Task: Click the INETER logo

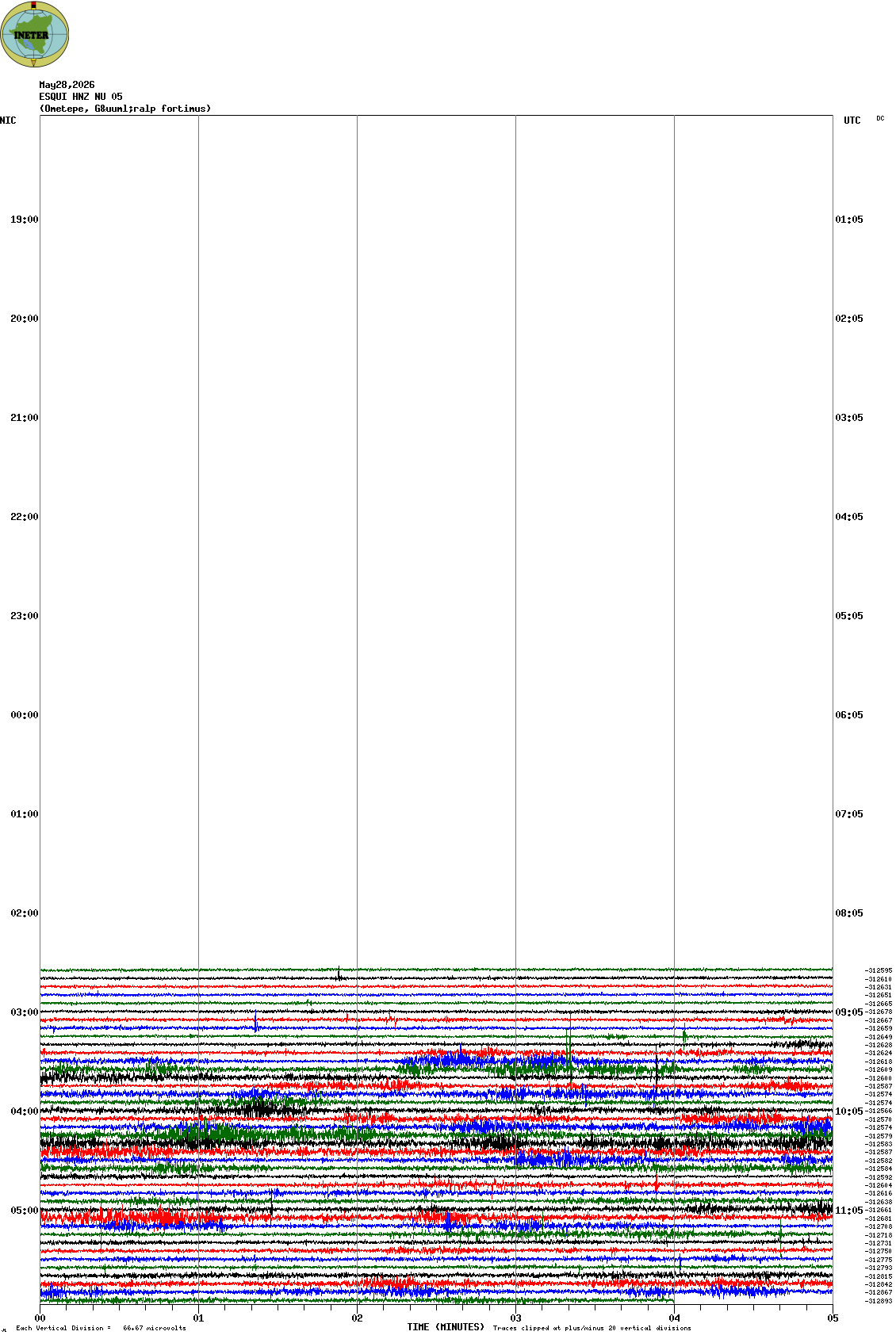Action: click(35, 34)
